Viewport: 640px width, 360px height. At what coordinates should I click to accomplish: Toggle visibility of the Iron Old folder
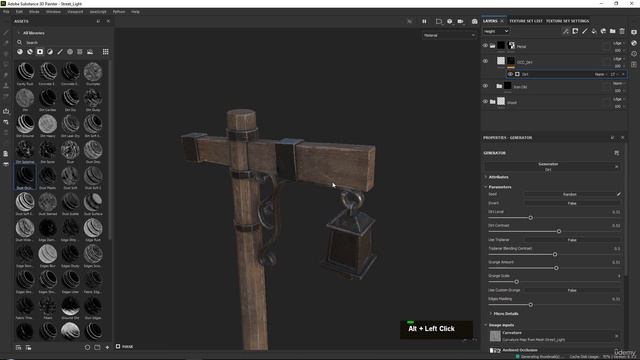(485, 86)
